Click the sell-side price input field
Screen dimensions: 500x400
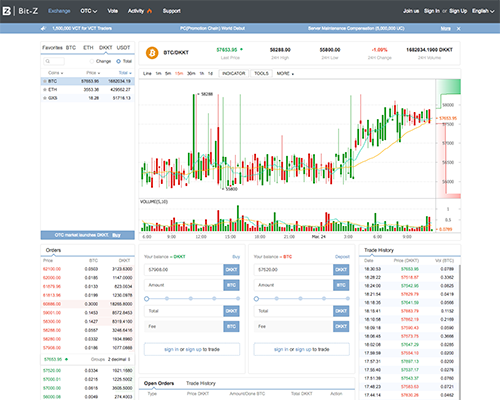point(294,270)
